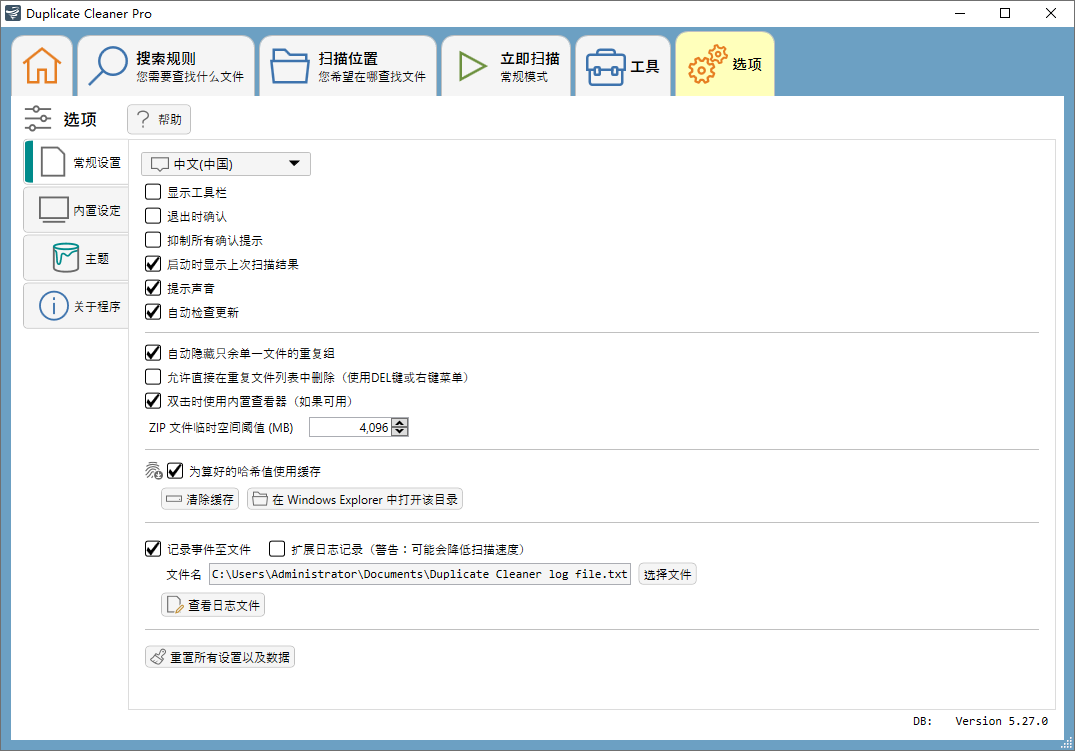
Task: Click the toolbox icon of 工具
Action: (605, 67)
